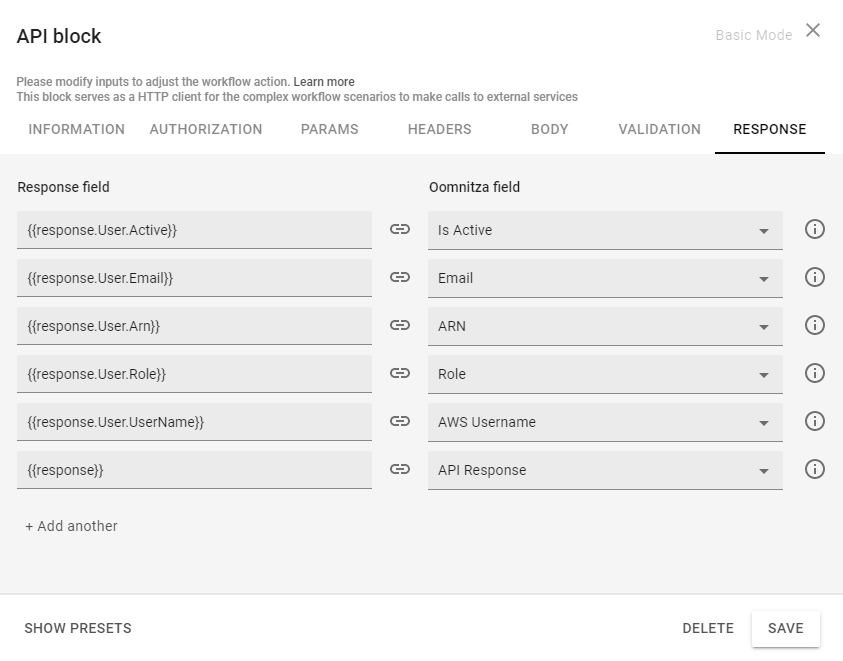Open the AUTHORIZATION tab

click(205, 129)
